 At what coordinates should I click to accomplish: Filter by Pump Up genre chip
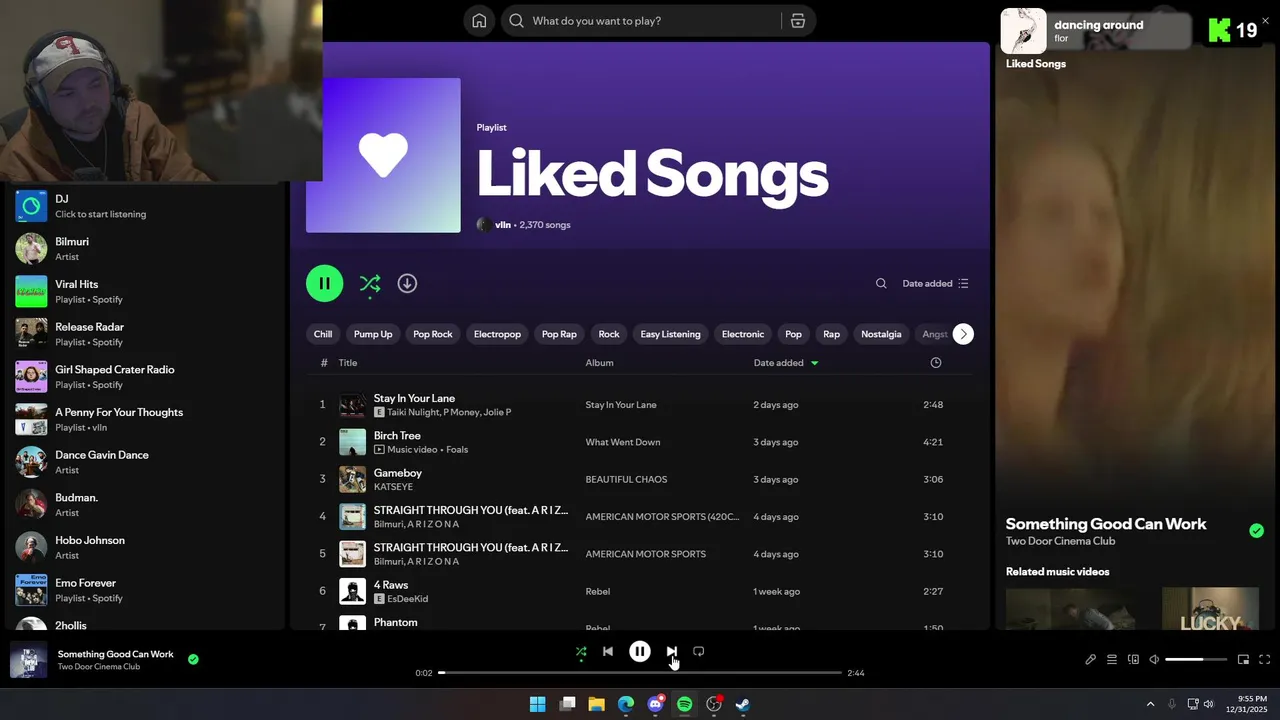(x=373, y=334)
